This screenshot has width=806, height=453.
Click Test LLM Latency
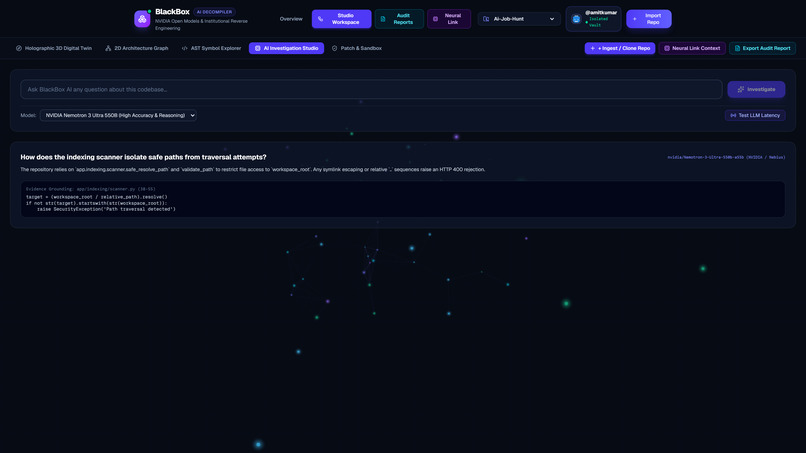[x=755, y=116]
